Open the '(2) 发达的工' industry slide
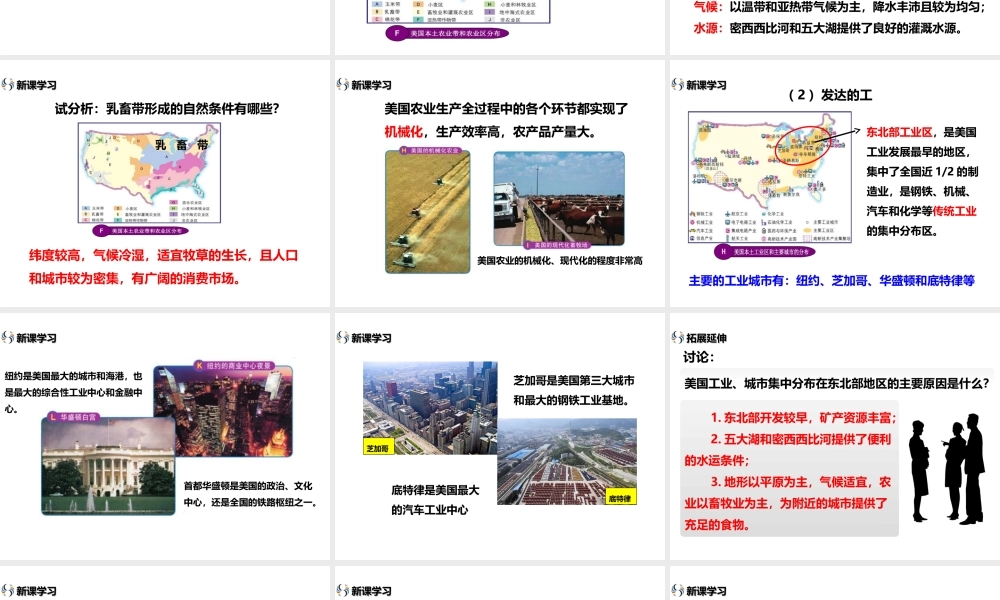The image size is (1000, 600). (x=835, y=184)
